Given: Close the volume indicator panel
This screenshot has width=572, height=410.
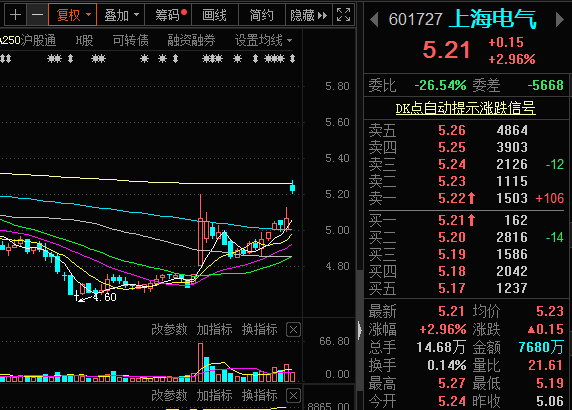Looking at the screenshot, I should pos(293,330).
